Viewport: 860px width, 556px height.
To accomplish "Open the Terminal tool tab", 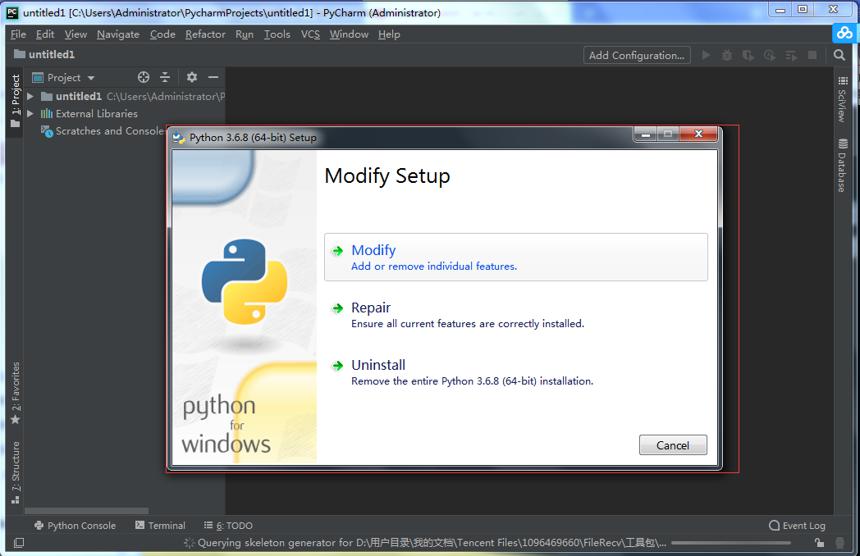I will (160, 525).
